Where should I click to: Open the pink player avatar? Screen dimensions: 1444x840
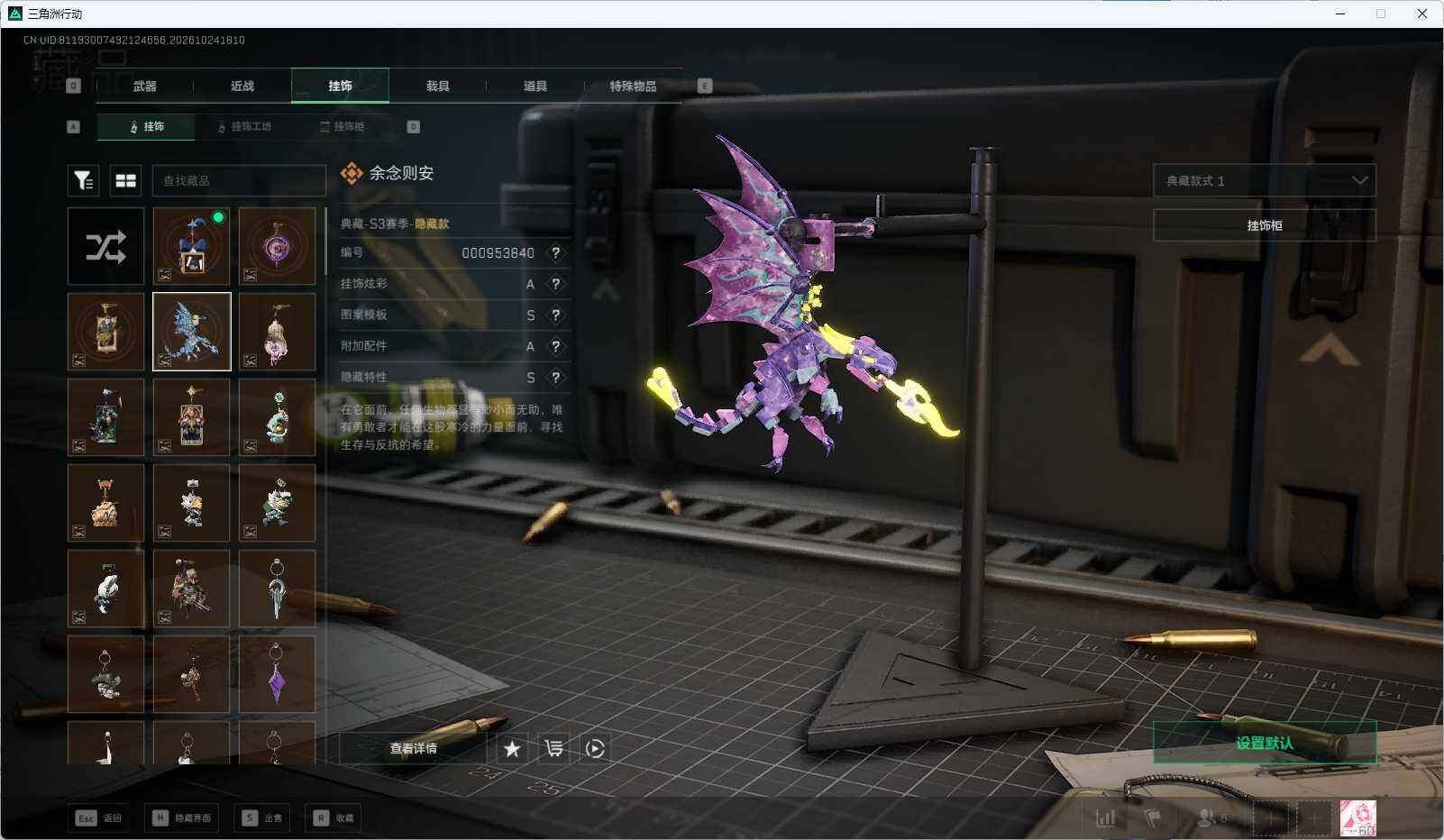coord(1357,817)
